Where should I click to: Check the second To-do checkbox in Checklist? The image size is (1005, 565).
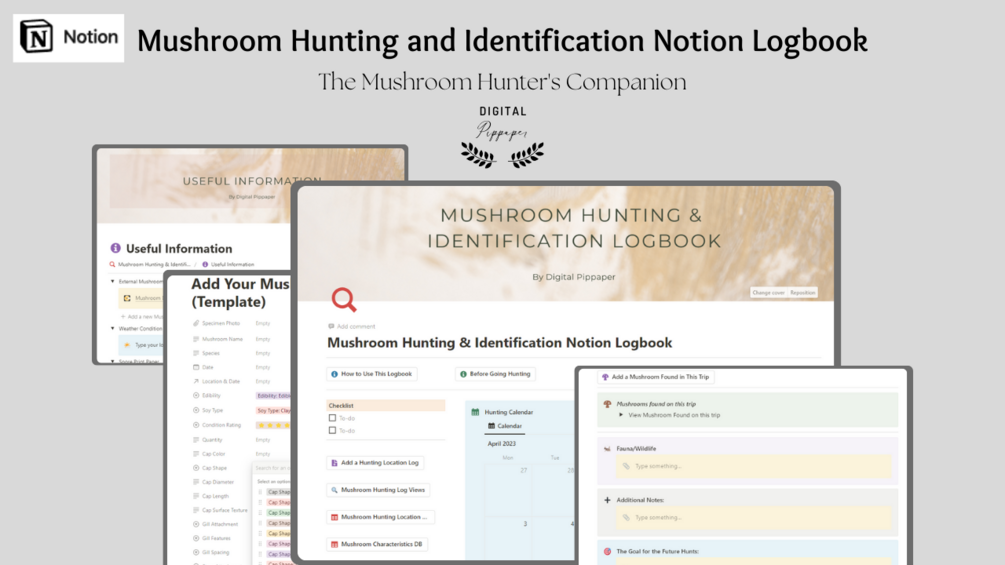pyautogui.click(x=332, y=430)
